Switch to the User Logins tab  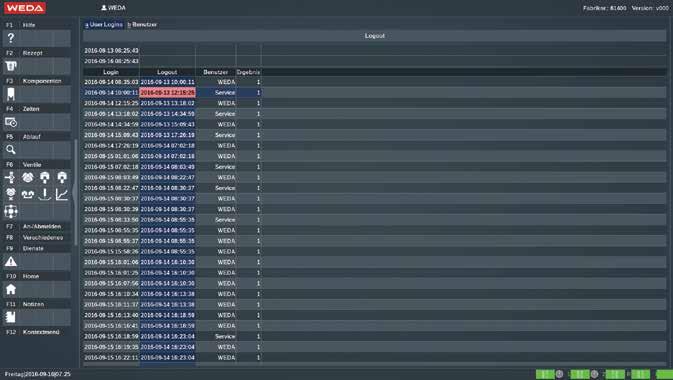point(104,24)
